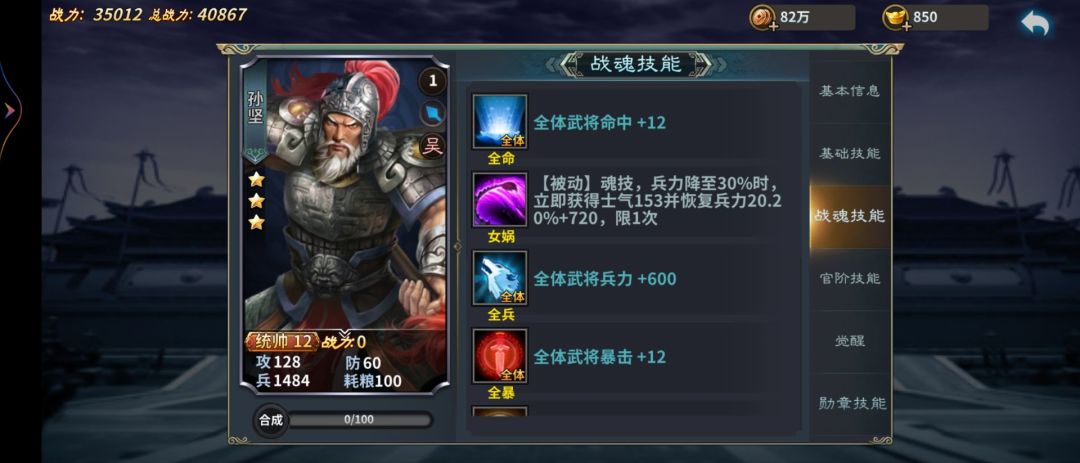Image resolution: width=1080 pixels, height=463 pixels.
Task: Tap the blue troop type icon
Action: 433,114
